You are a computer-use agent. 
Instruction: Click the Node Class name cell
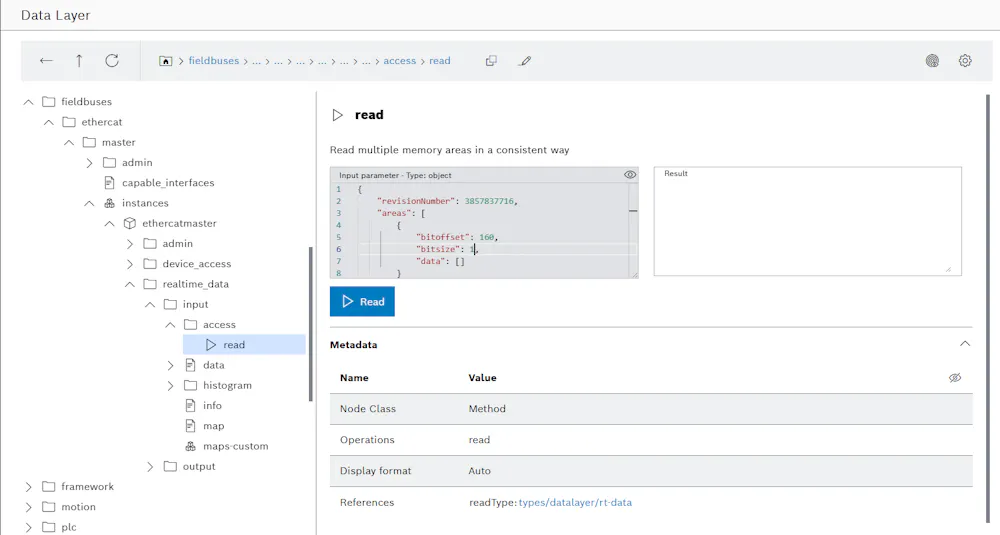[x=368, y=409]
